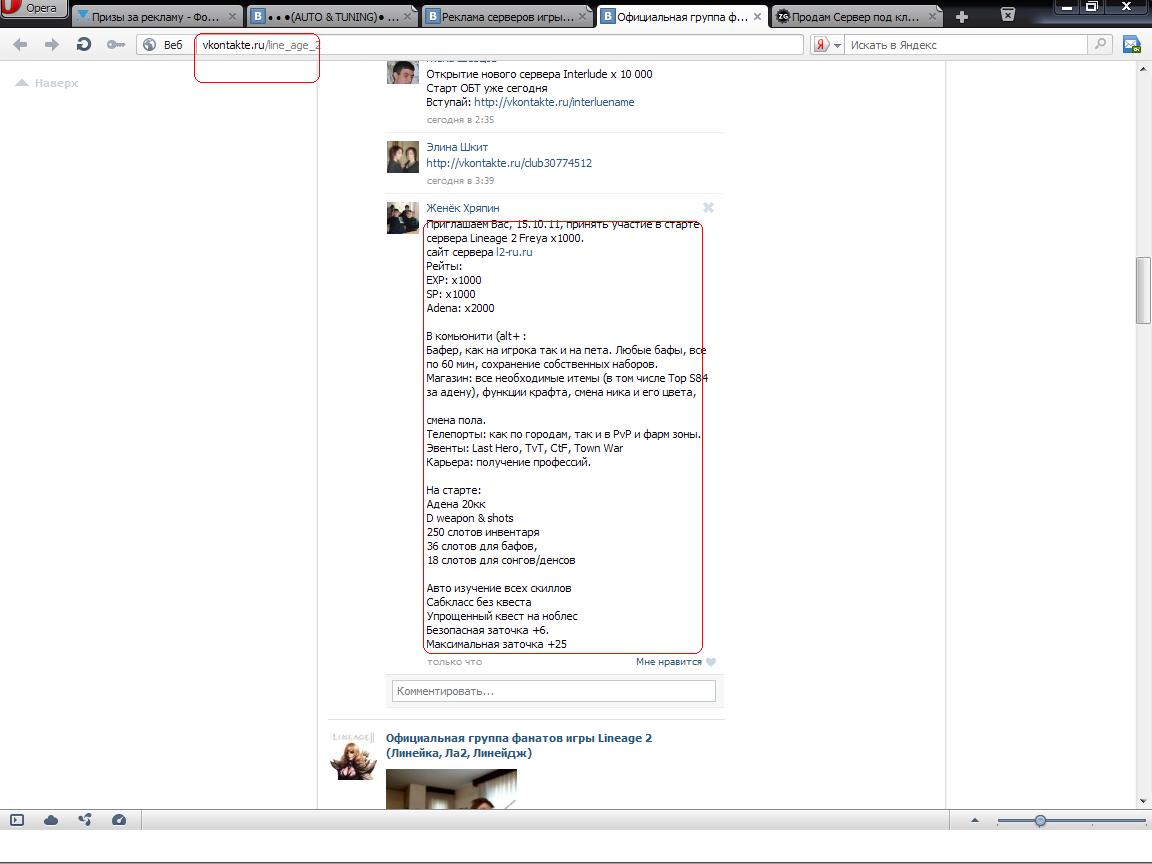Toggle Opera Turbo icon in status bar

[x=118, y=820]
